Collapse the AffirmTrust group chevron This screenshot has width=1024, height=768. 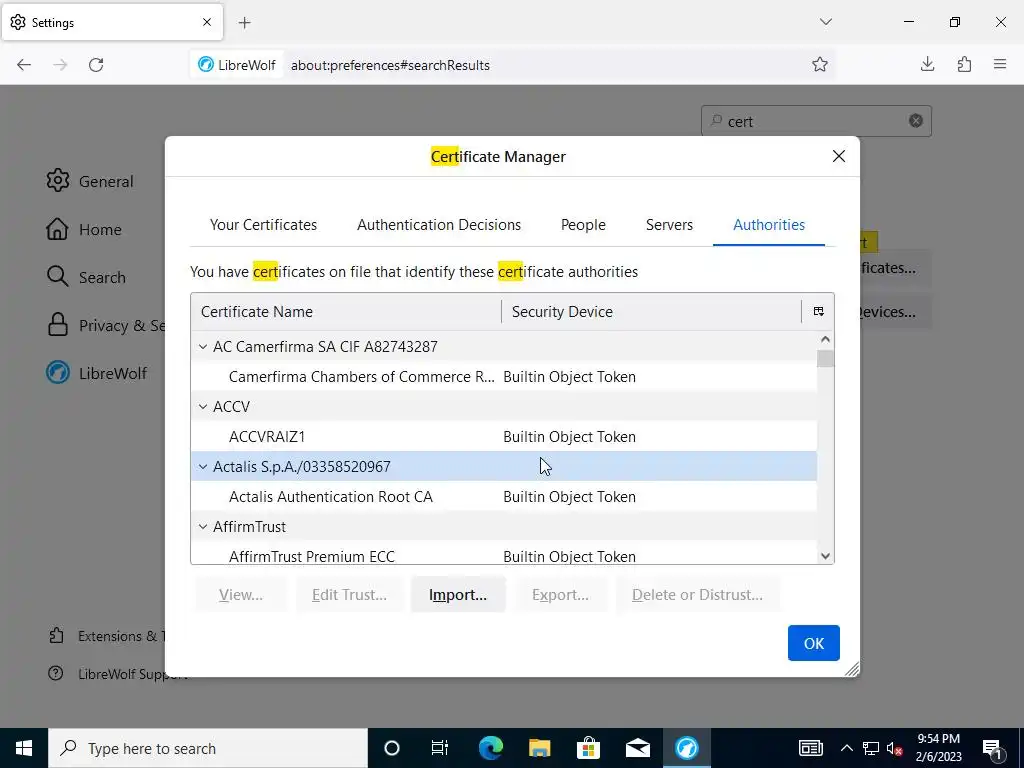pos(203,527)
